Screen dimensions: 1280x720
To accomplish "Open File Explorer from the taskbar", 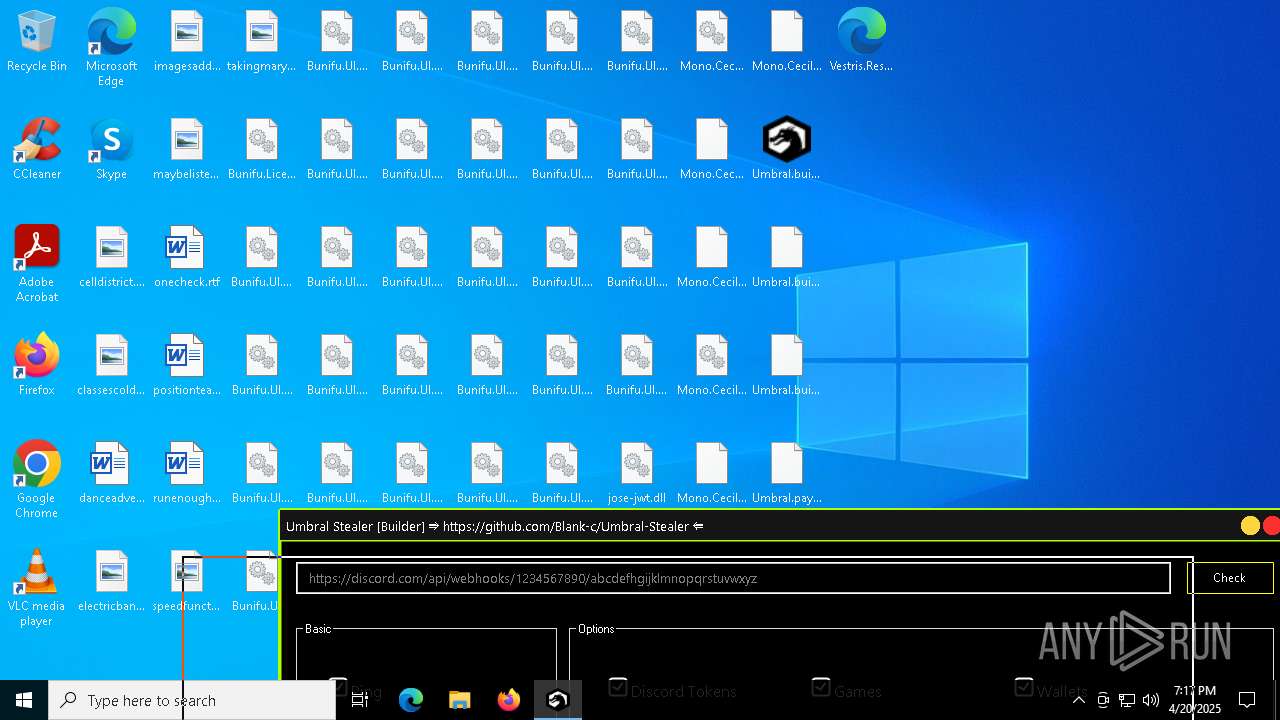I will (460, 700).
